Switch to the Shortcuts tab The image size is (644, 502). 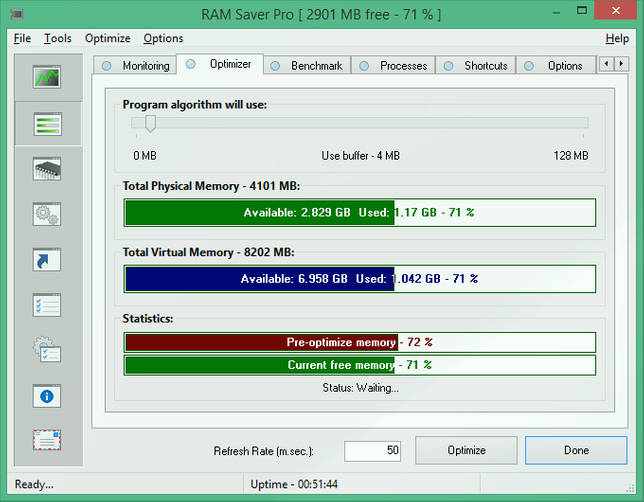click(476, 66)
